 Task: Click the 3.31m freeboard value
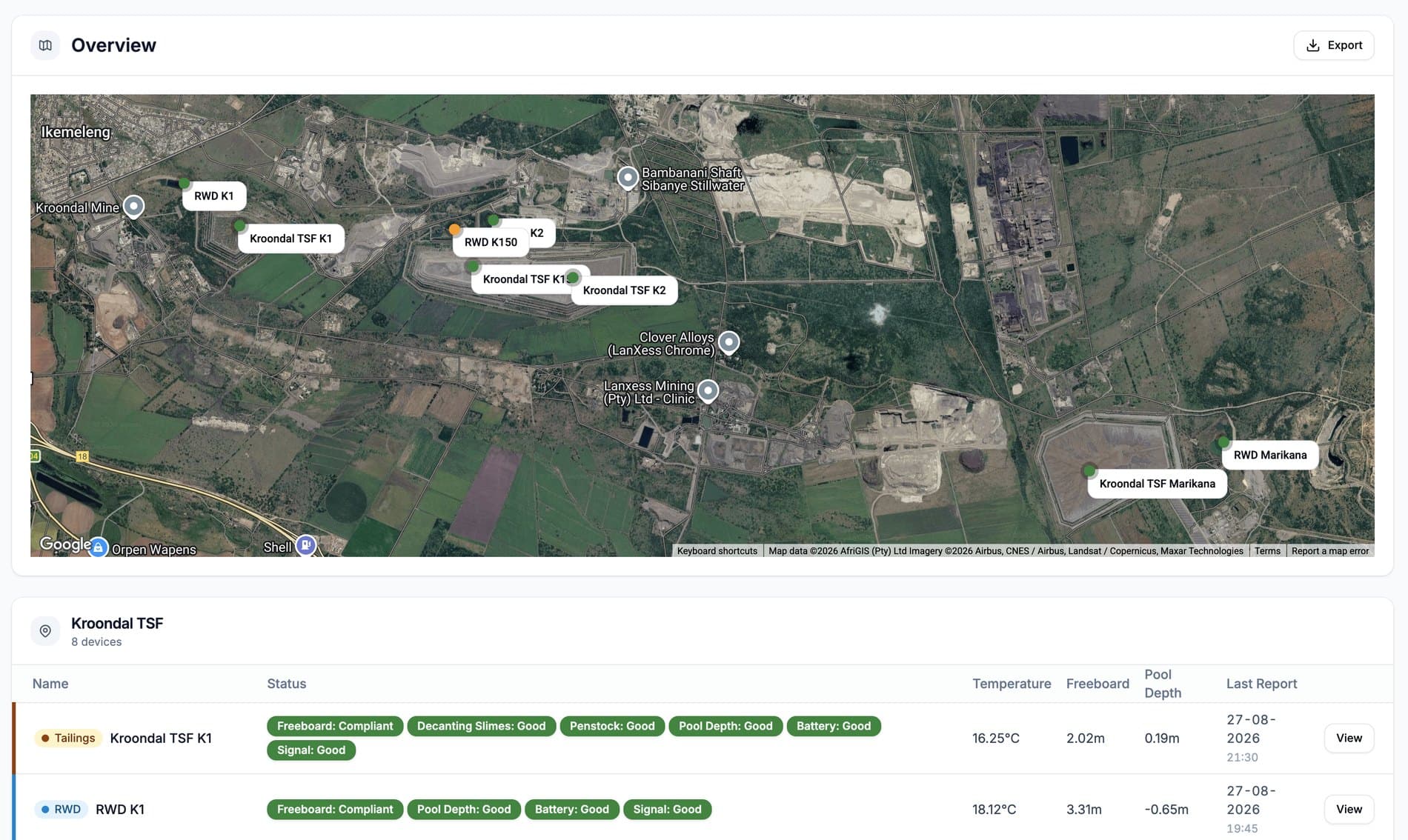1084,810
